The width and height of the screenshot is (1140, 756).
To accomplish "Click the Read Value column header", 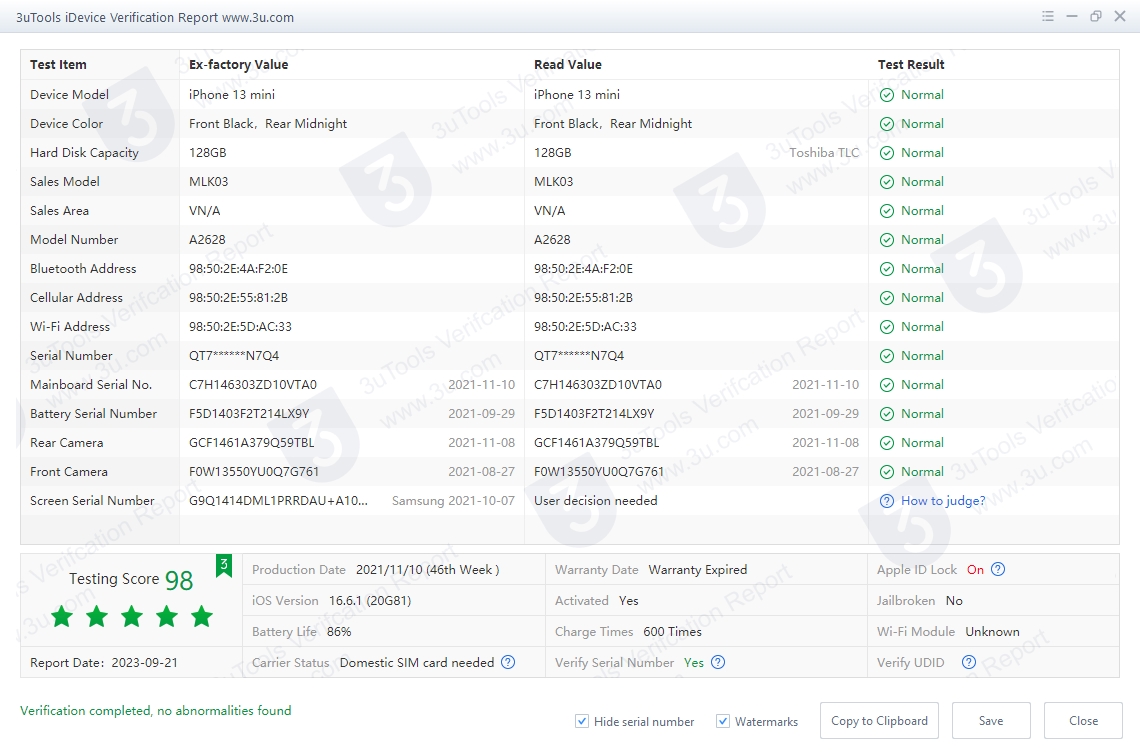I will [568, 65].
